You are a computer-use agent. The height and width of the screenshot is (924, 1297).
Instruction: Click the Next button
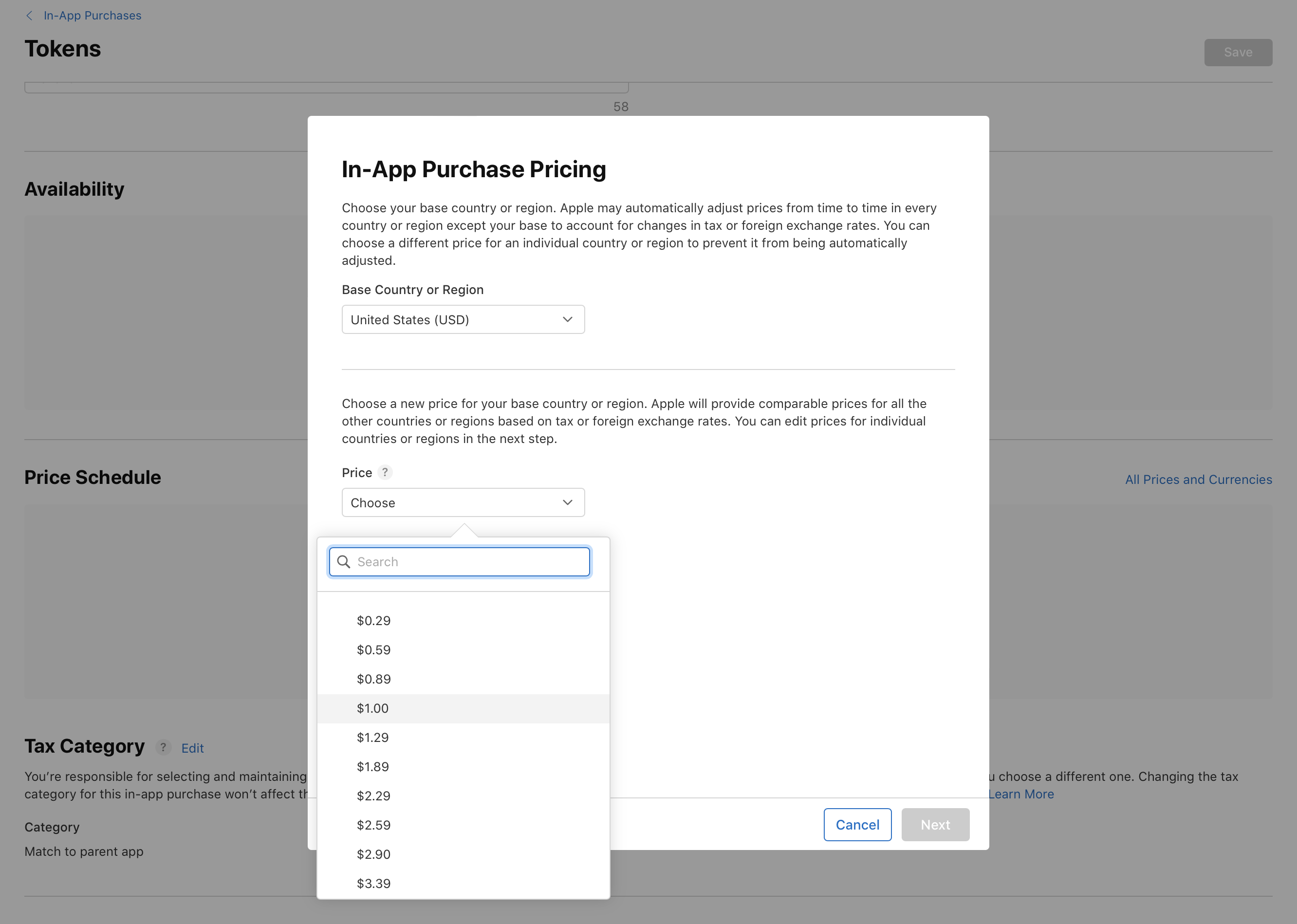point(935,824)
